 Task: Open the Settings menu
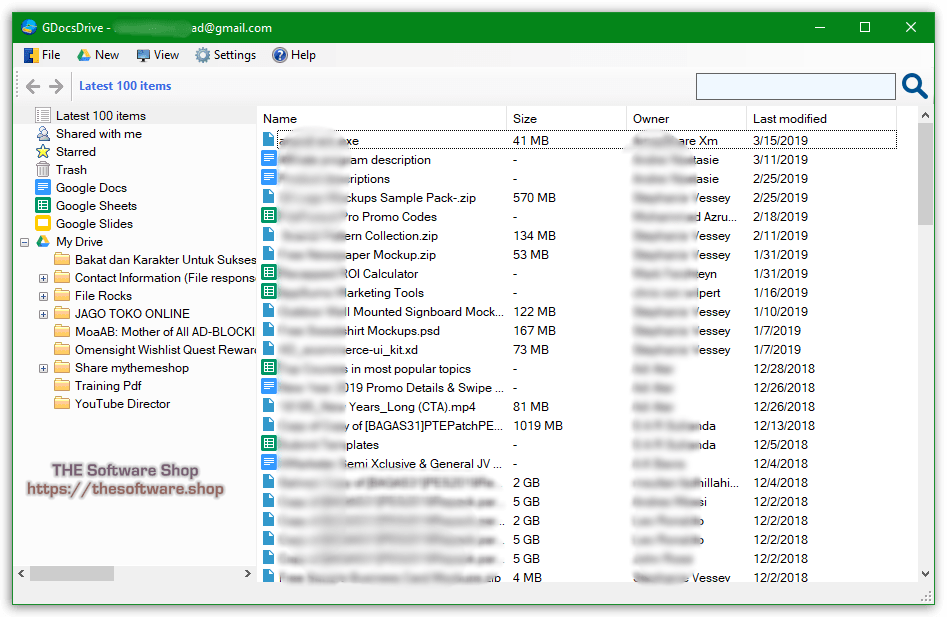tap(225, 55)
